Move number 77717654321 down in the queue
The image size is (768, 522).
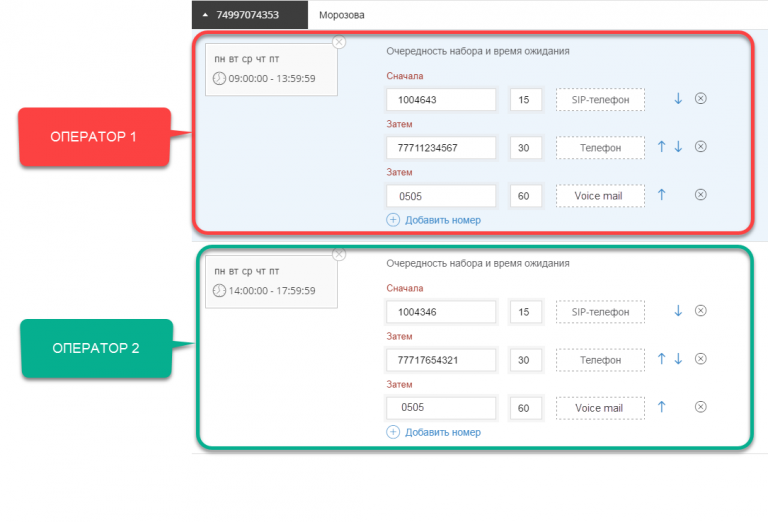[x=678, y=359]
